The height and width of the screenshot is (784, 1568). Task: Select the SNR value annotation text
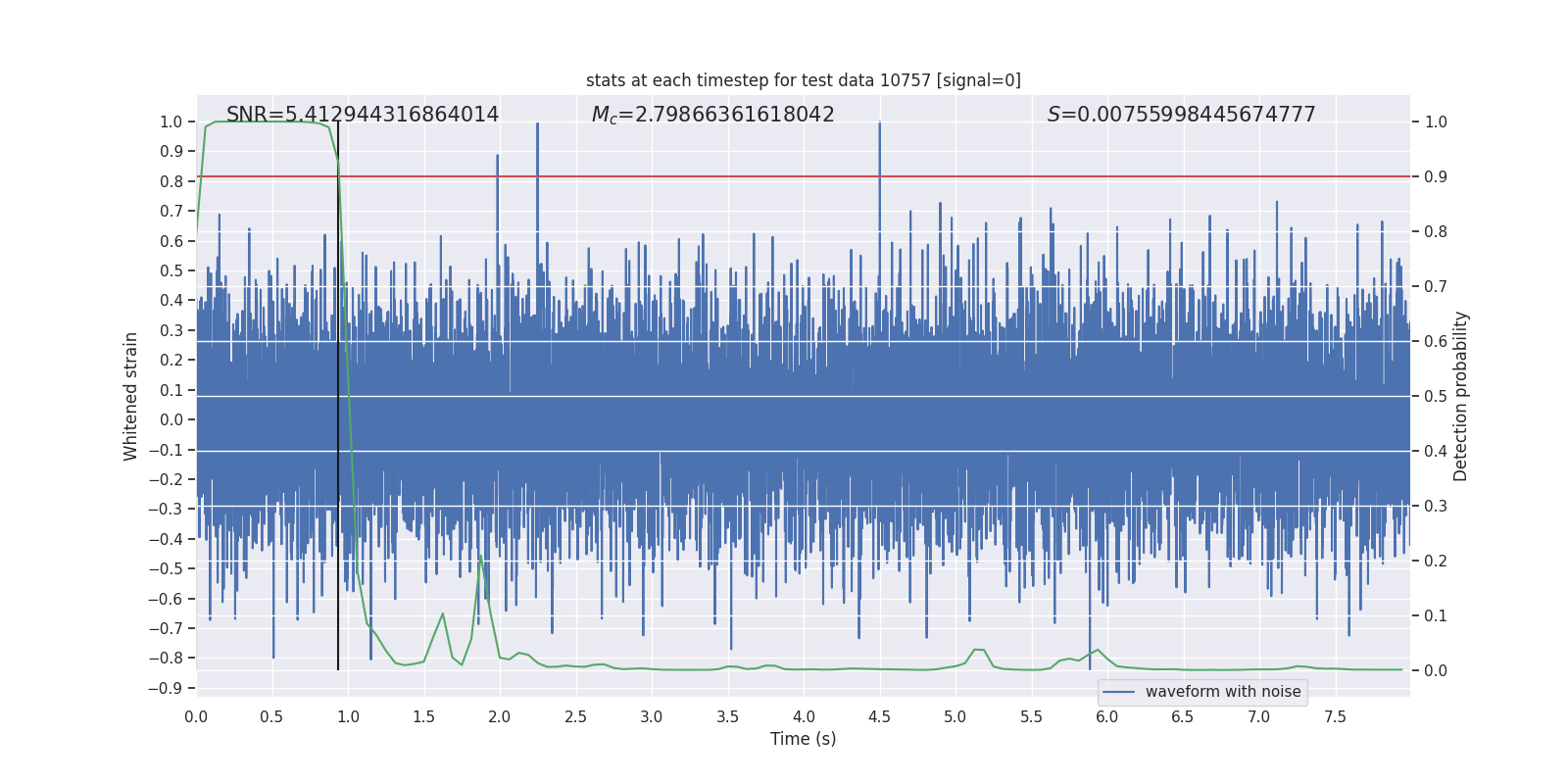[363, 115]
